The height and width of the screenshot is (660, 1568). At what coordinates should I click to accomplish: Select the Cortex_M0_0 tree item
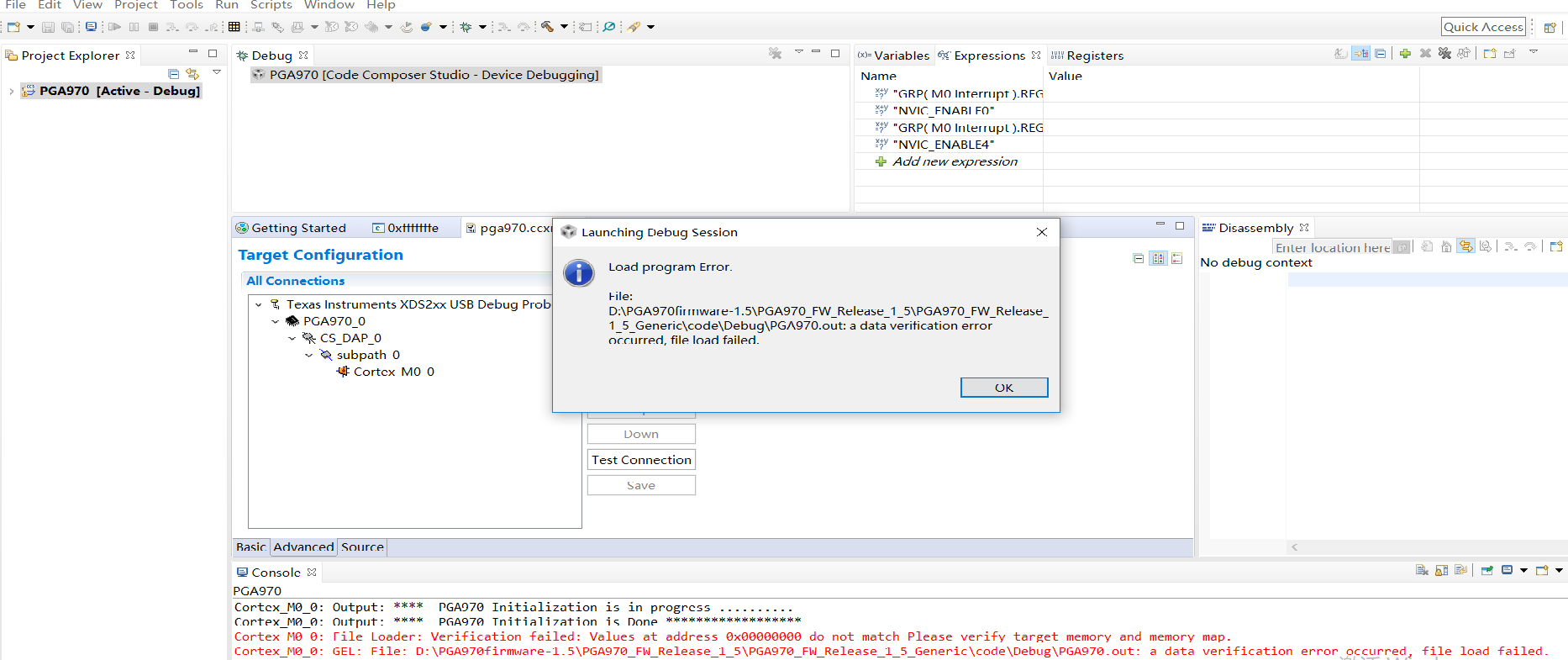(386, 372)
